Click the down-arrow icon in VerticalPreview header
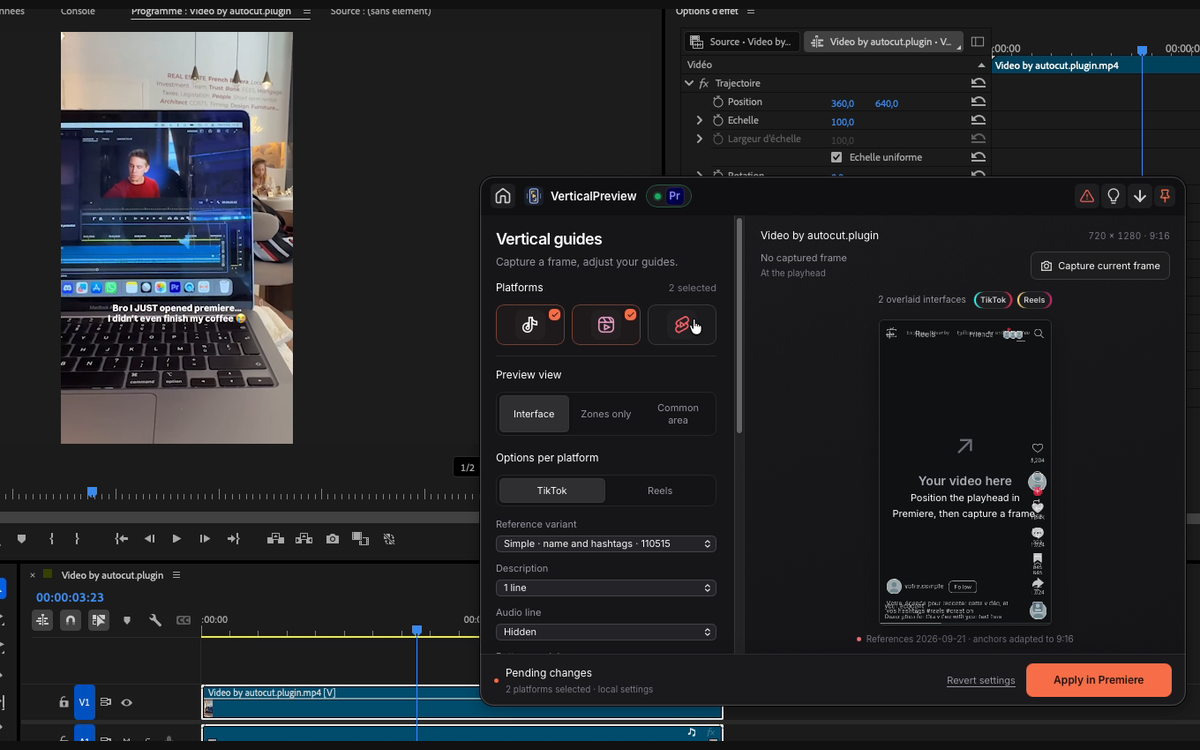The image size is (1200, 750). coord(1139,196)
